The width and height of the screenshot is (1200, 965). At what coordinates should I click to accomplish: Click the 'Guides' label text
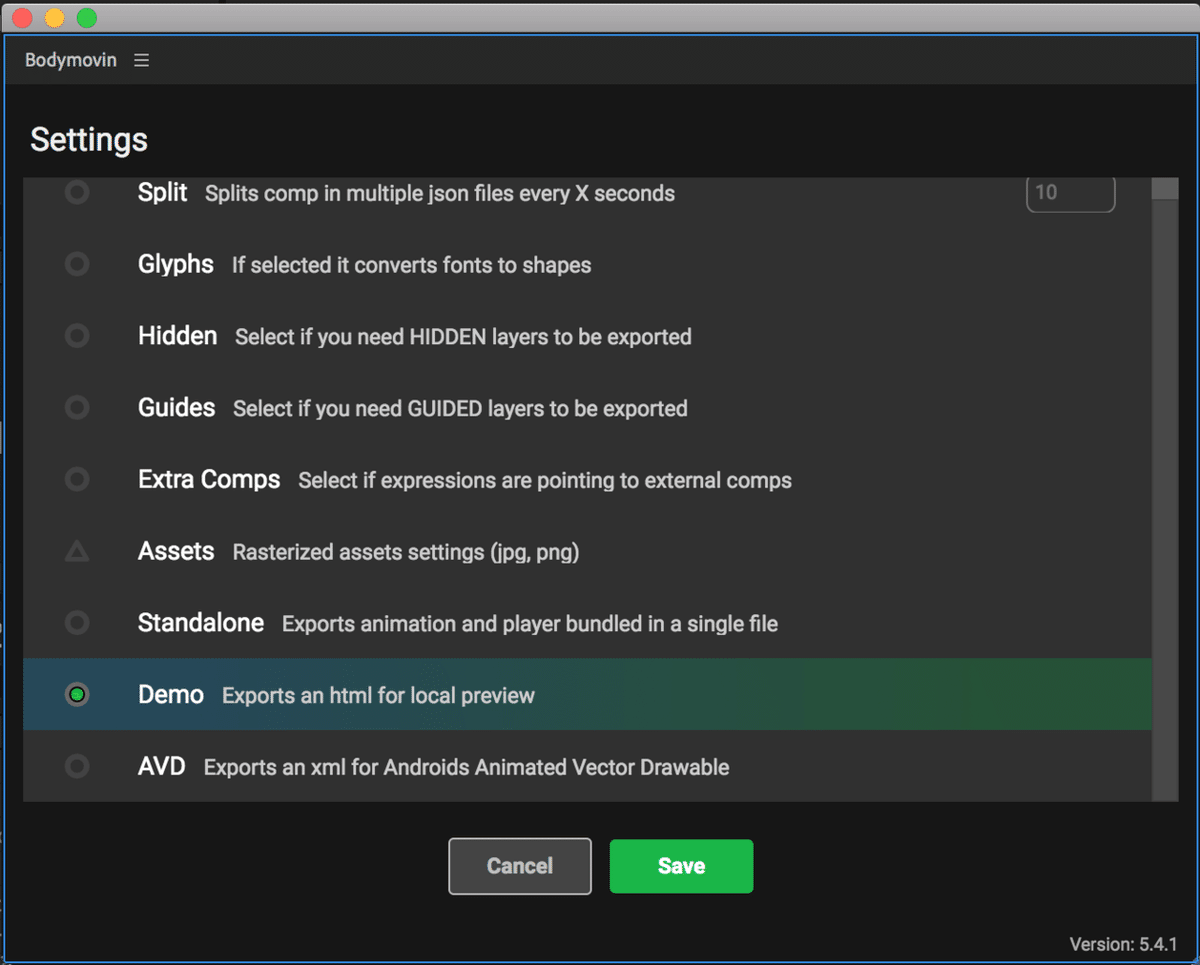click(x=176, y=408)
